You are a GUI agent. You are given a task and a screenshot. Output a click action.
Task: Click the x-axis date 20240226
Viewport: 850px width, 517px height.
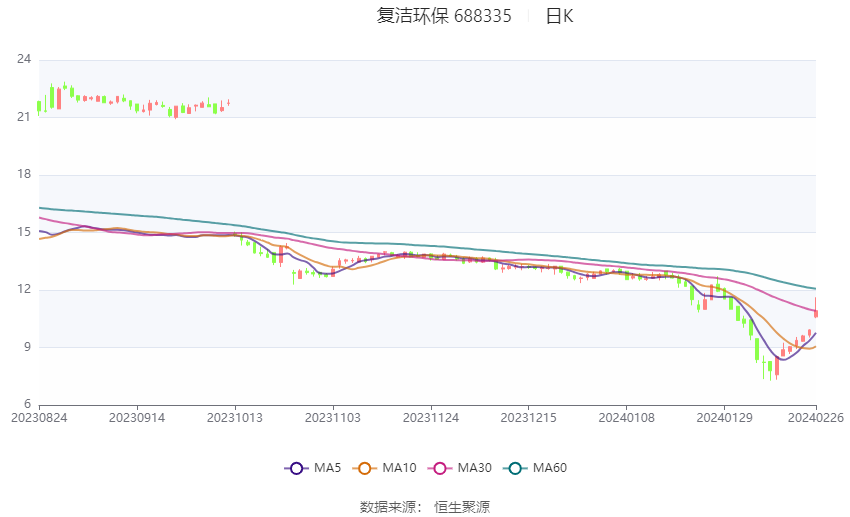click(816, 418)
